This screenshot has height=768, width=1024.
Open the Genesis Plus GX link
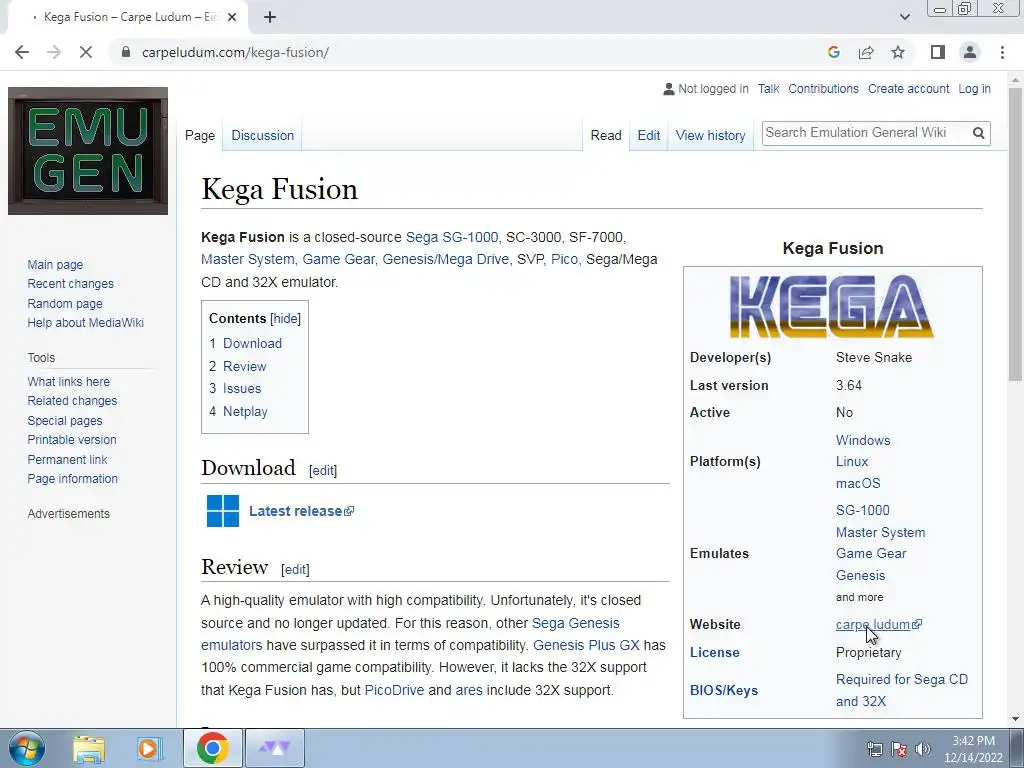click(x=586, y=645)
